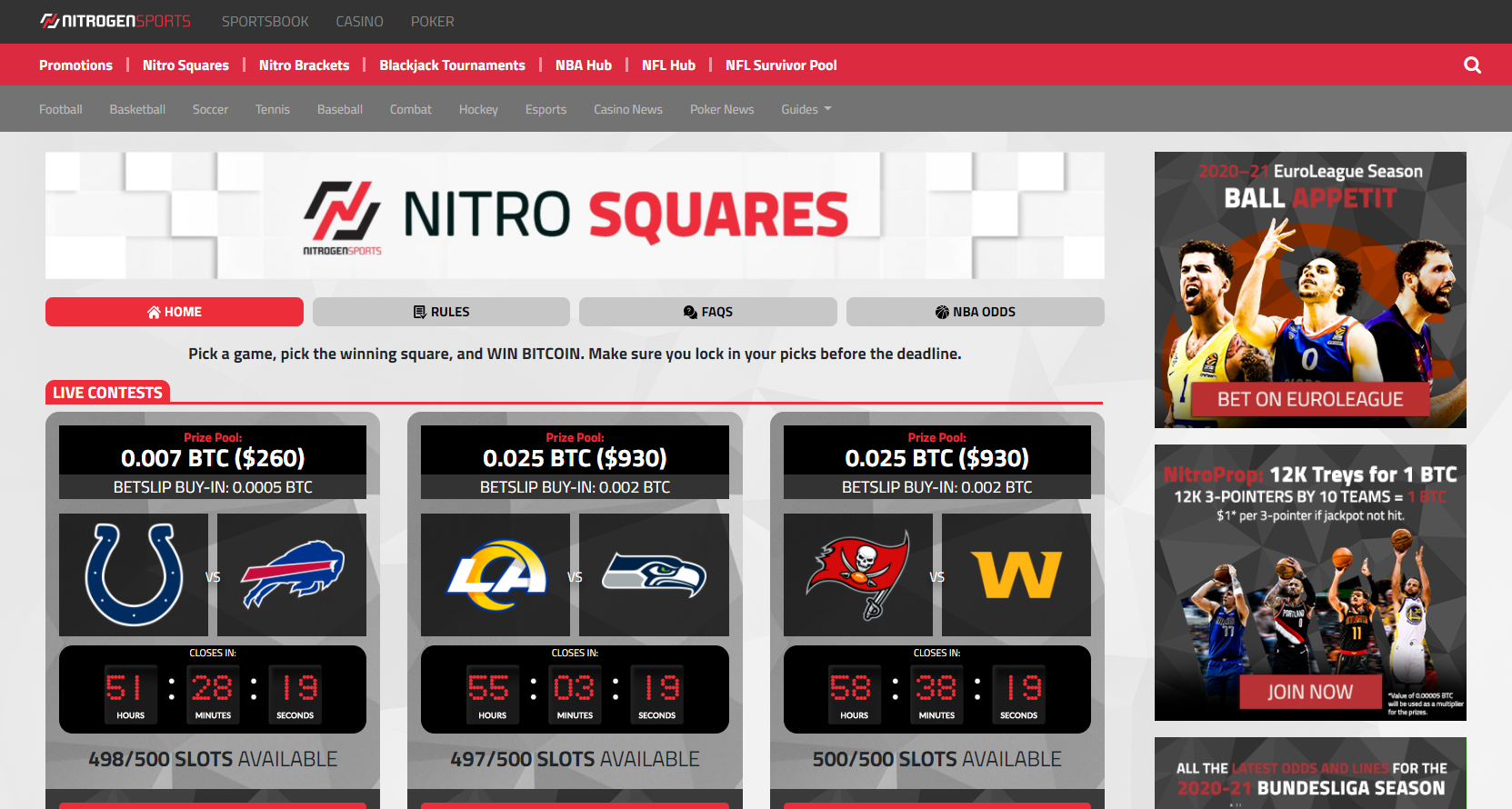Click 497/500 SLOTS AVAILABLE text
This screenshot has height=809, width=1512.
coord(575,759)
